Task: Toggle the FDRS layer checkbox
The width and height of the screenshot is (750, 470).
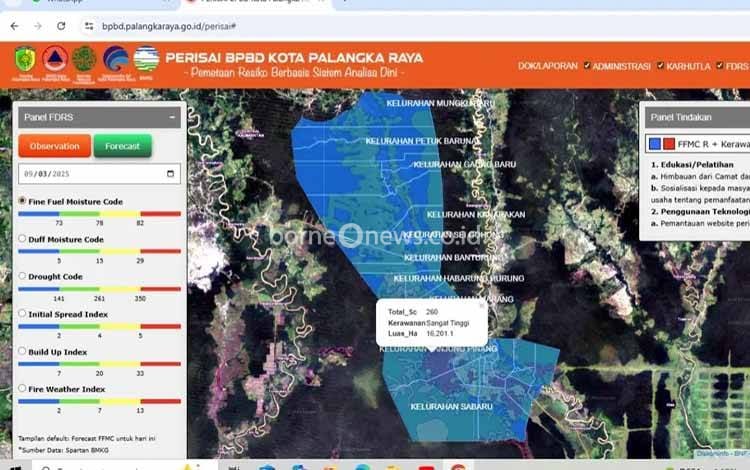Action: click(719, 66)
